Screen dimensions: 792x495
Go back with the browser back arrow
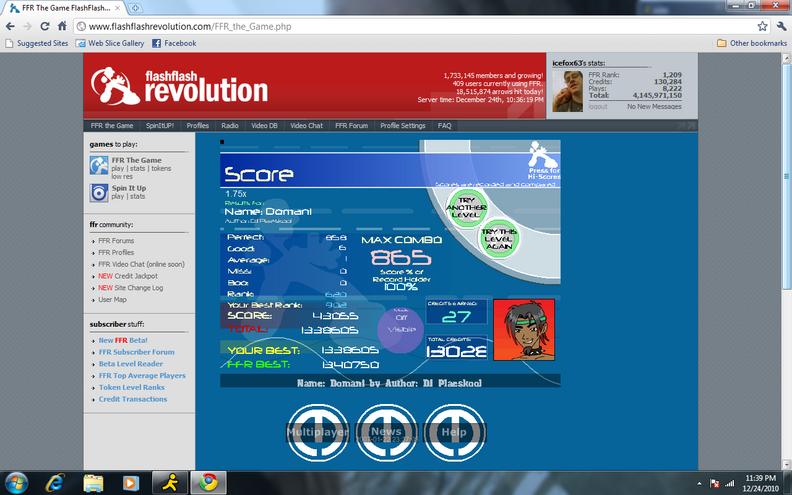[10, 26]
